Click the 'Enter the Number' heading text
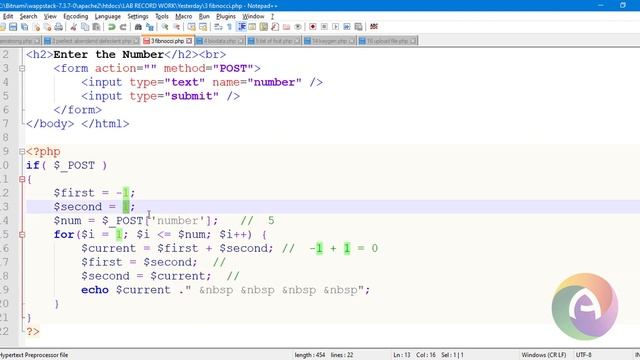The width and height of the screenshot is (640, 360). point(109,55)
